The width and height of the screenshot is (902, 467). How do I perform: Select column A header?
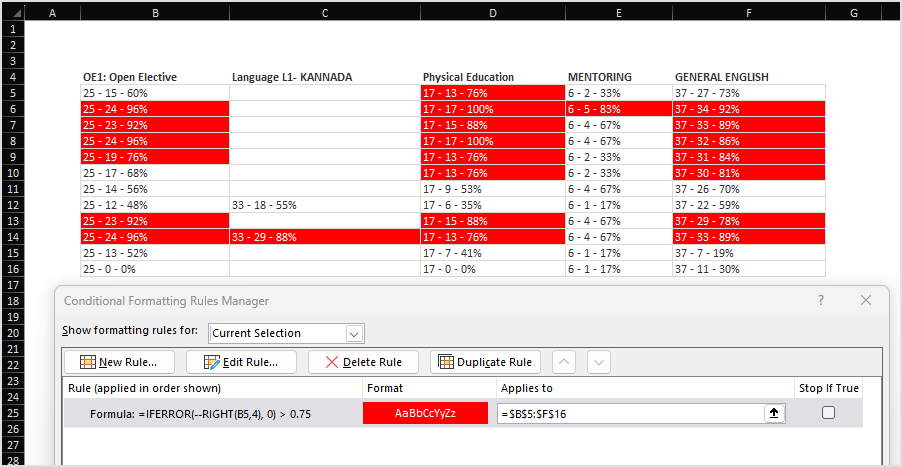click(x=52, y=13)
